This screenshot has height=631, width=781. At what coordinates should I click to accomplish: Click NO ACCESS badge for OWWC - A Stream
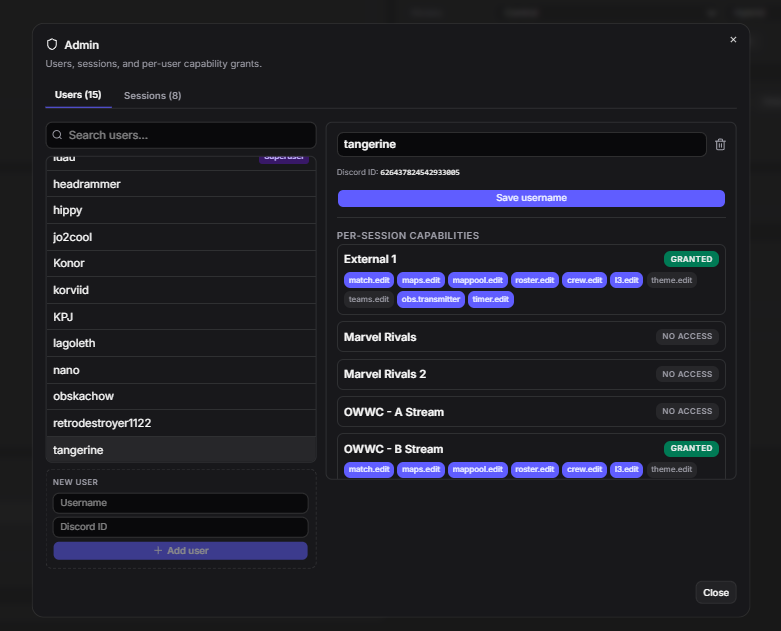[687, 411]
